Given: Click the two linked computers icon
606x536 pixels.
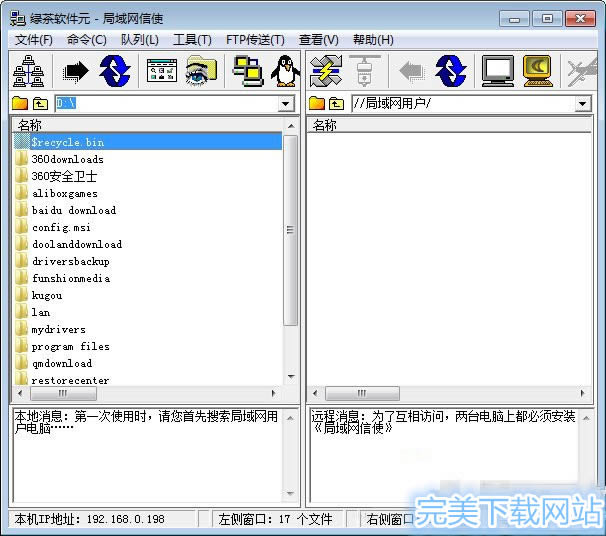Looking at the screenshot, I should point(247,70).
